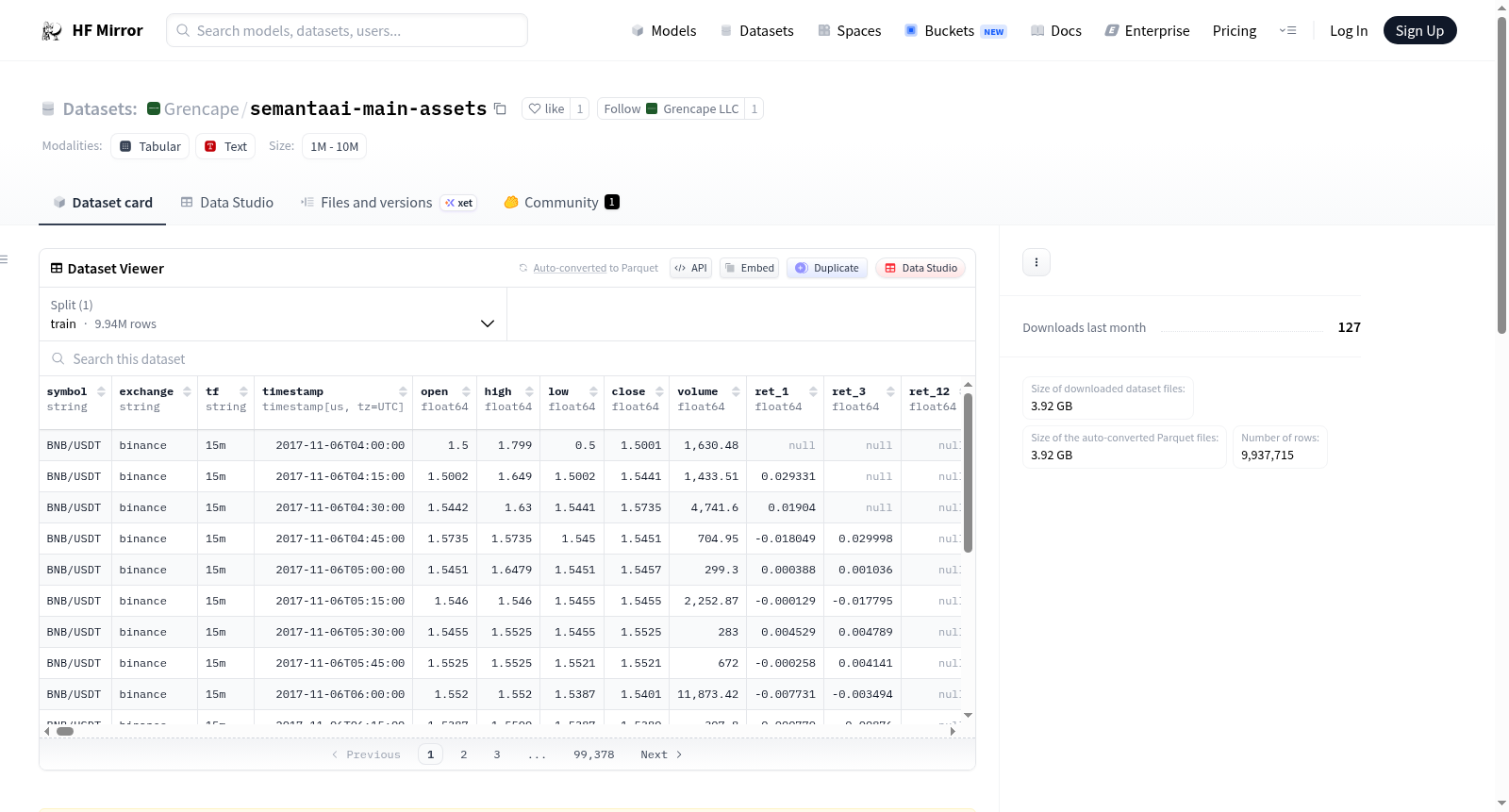Open the Community tab
The image size is (1509, 812).
click(x=561, y=203)
